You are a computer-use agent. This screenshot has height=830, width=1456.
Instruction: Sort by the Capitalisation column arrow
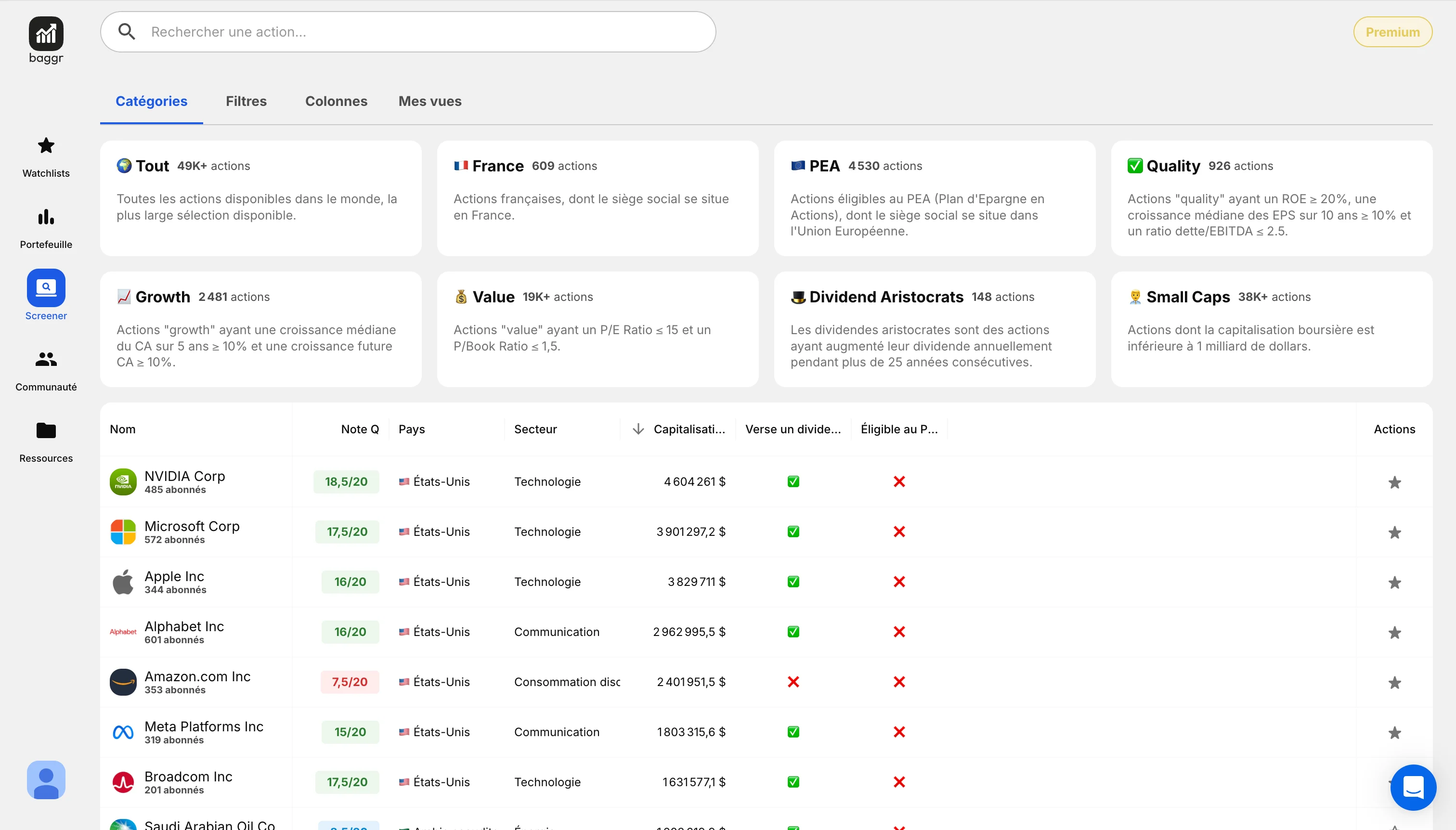638,428
